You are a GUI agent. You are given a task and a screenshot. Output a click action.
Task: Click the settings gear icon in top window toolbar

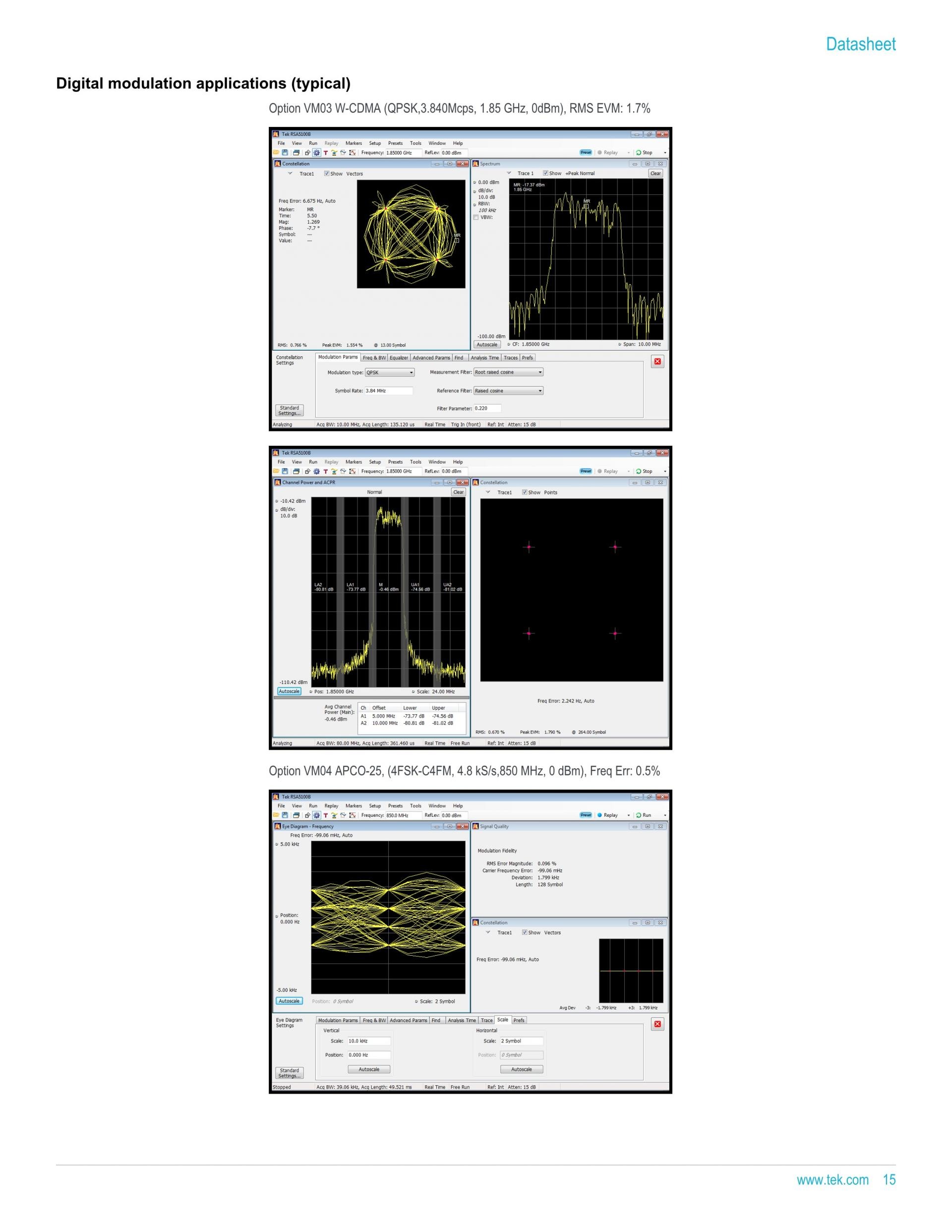point(316,153)
